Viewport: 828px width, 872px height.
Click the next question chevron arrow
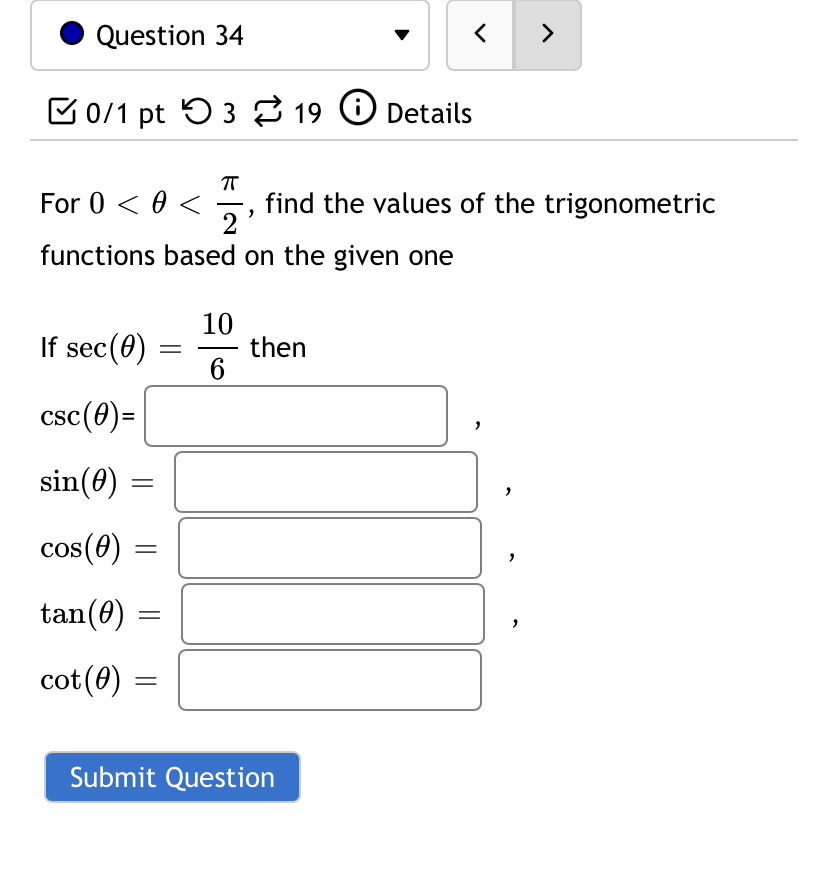click(x=547, y=33)
